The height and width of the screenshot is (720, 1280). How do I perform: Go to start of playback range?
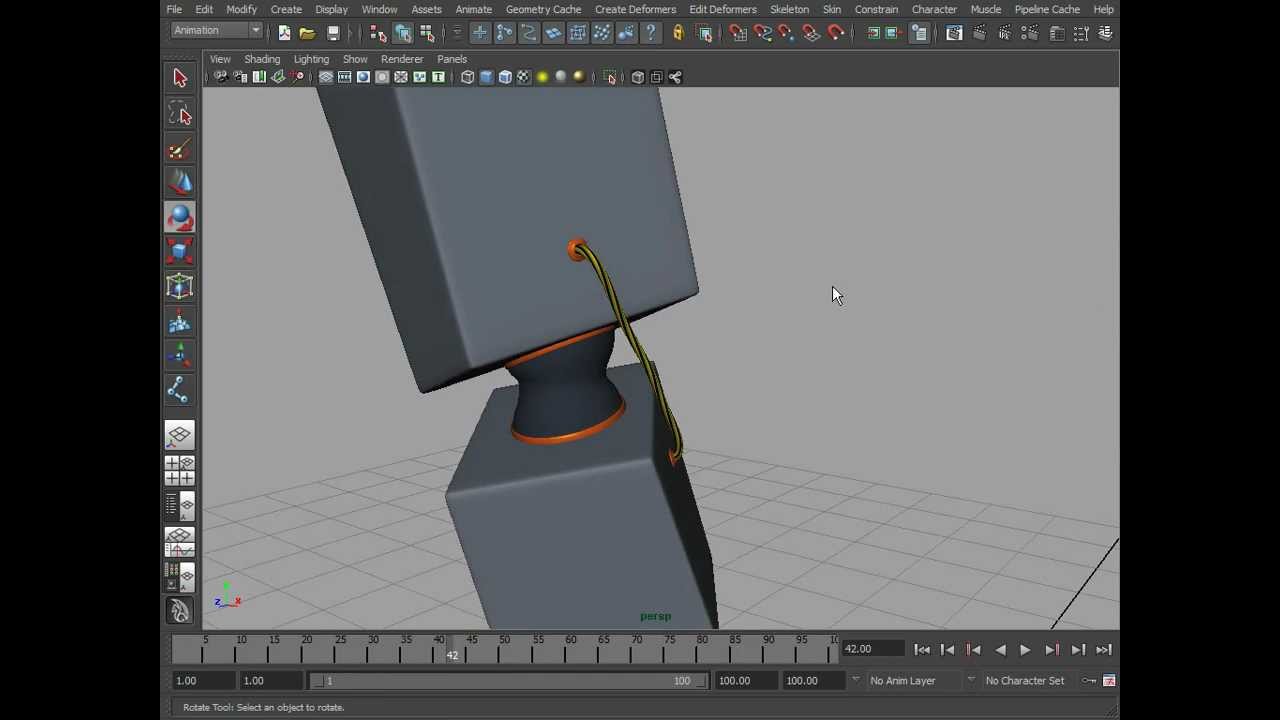(x=922, y=650)
